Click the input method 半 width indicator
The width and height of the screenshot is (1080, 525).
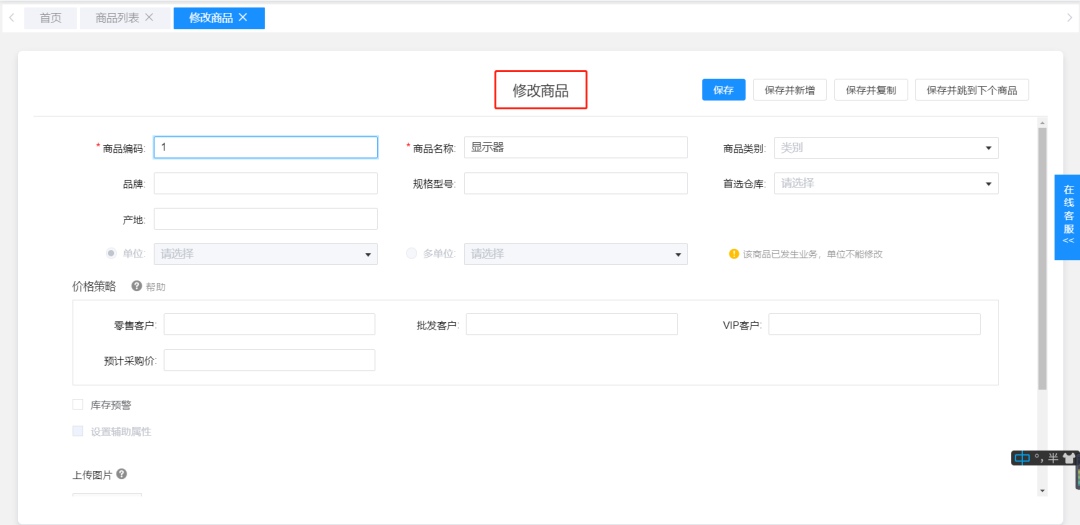1053,458
